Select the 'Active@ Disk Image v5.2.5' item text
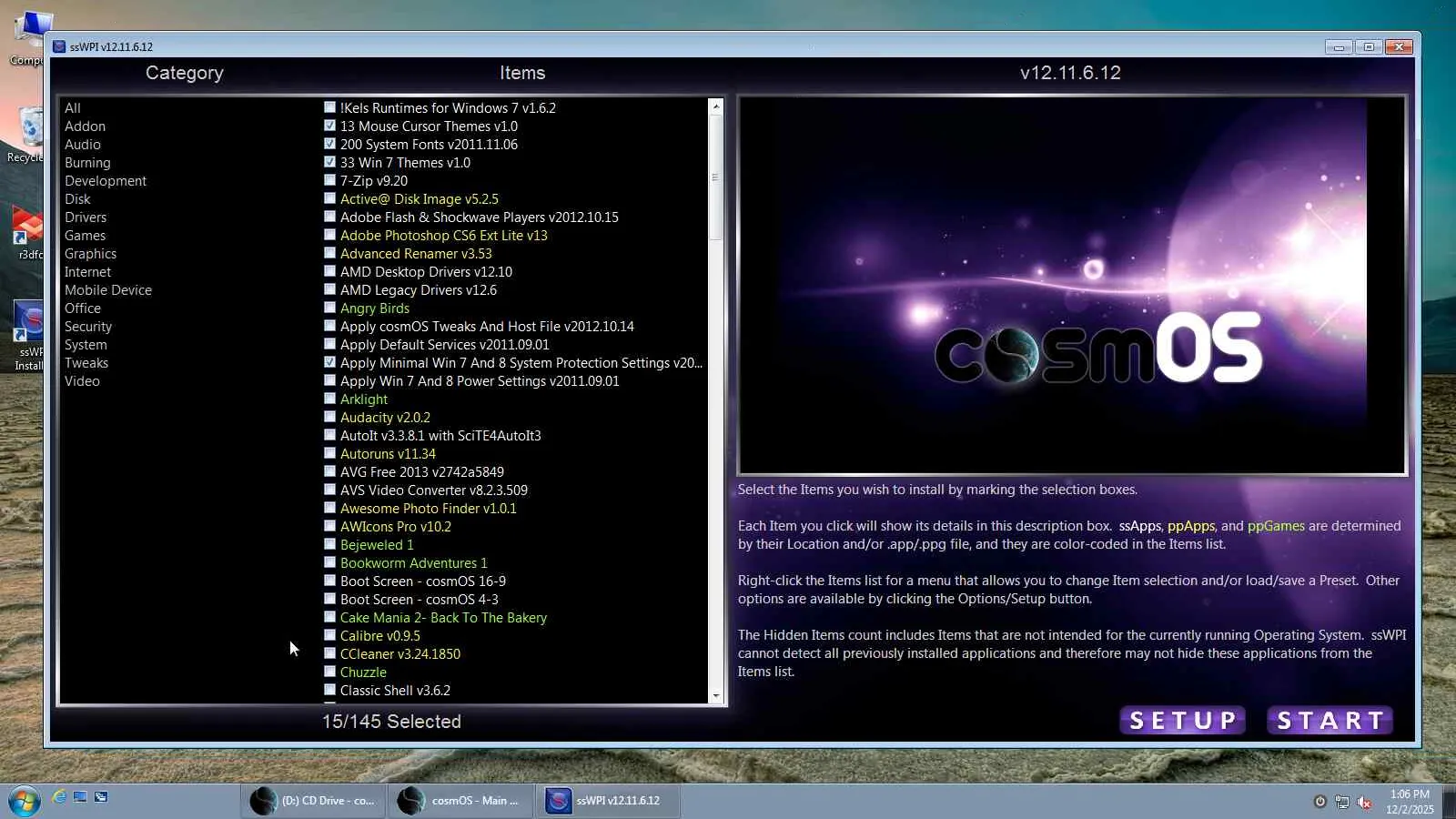This screenshot has width=1456, height=819. (x=420, y=198)
